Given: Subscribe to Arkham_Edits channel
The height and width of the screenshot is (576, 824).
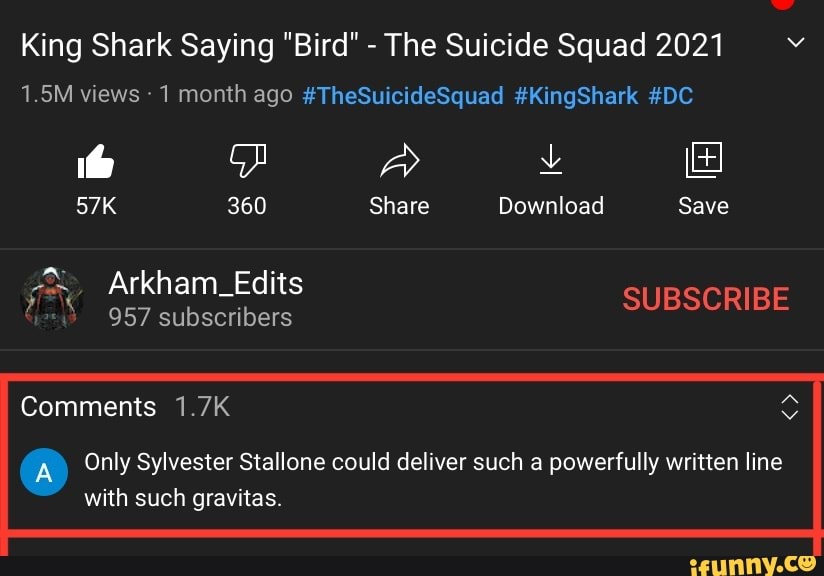Looking at the screenshot, I should tap(706, 299).
